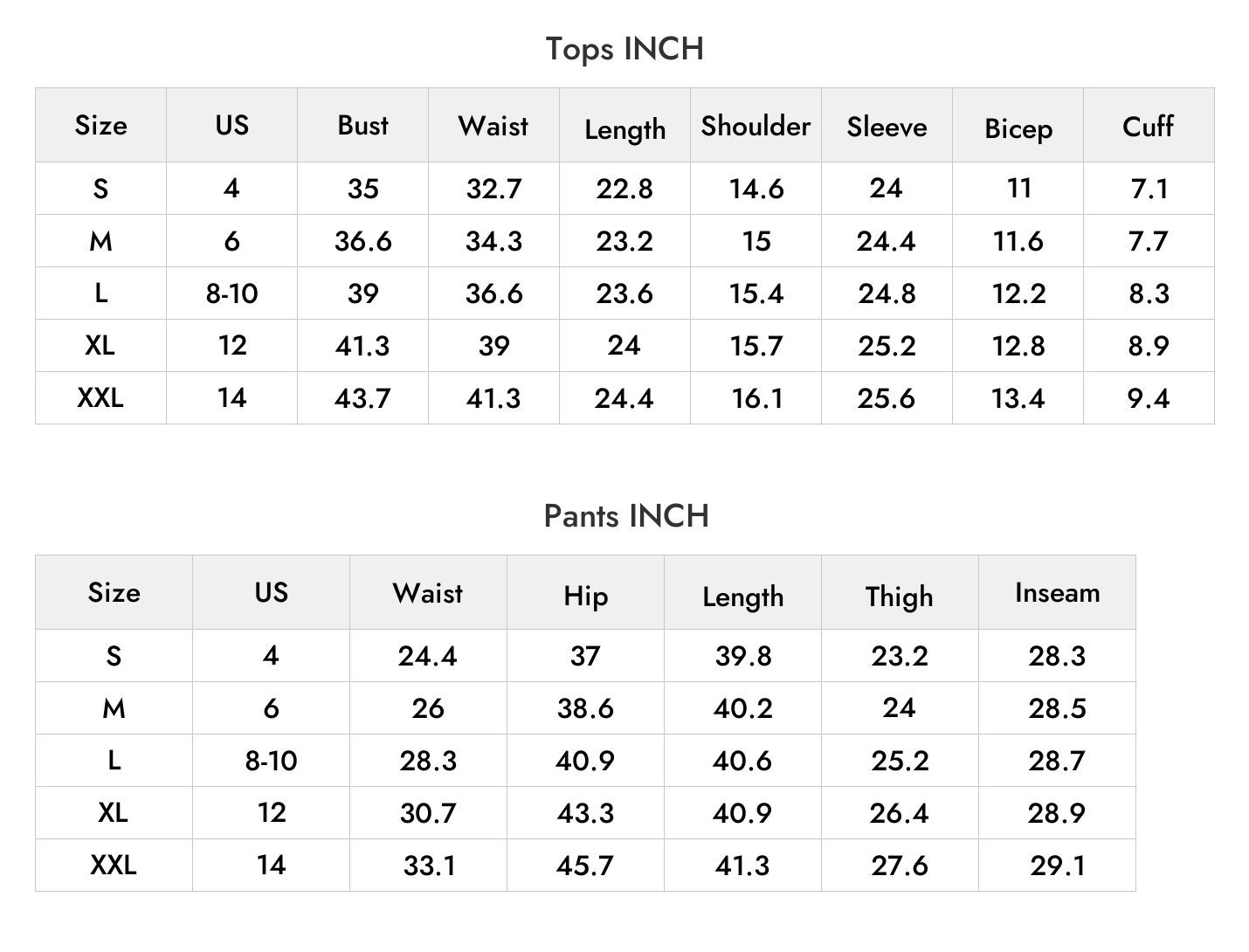The image size is (1249, 952).
Task: Click the 29.1 inseam value cell
Action: pos(1057,866)
